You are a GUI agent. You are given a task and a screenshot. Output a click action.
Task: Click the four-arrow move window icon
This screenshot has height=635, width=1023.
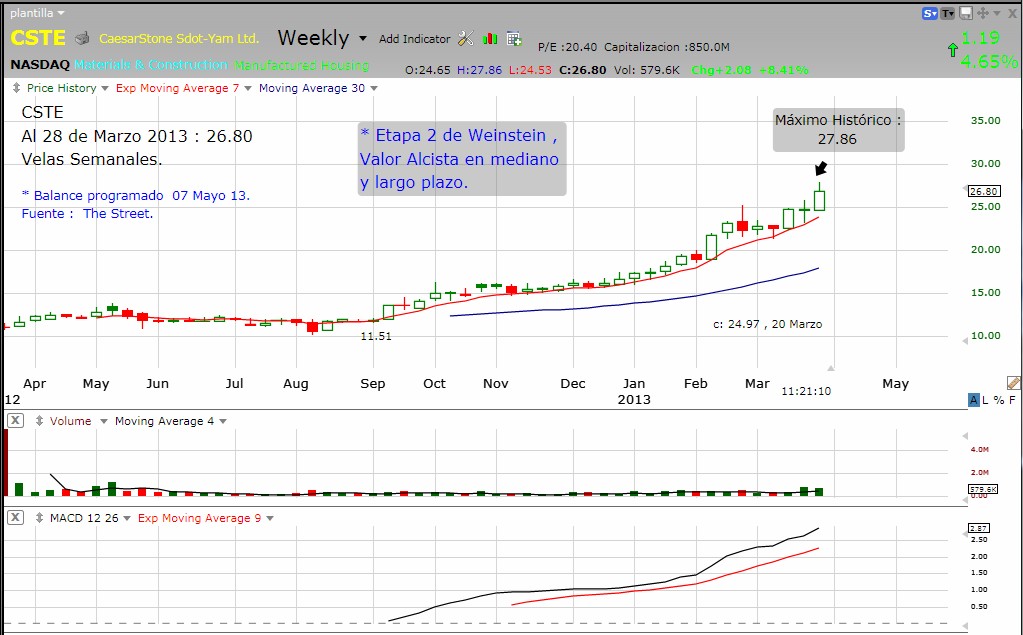983,13
